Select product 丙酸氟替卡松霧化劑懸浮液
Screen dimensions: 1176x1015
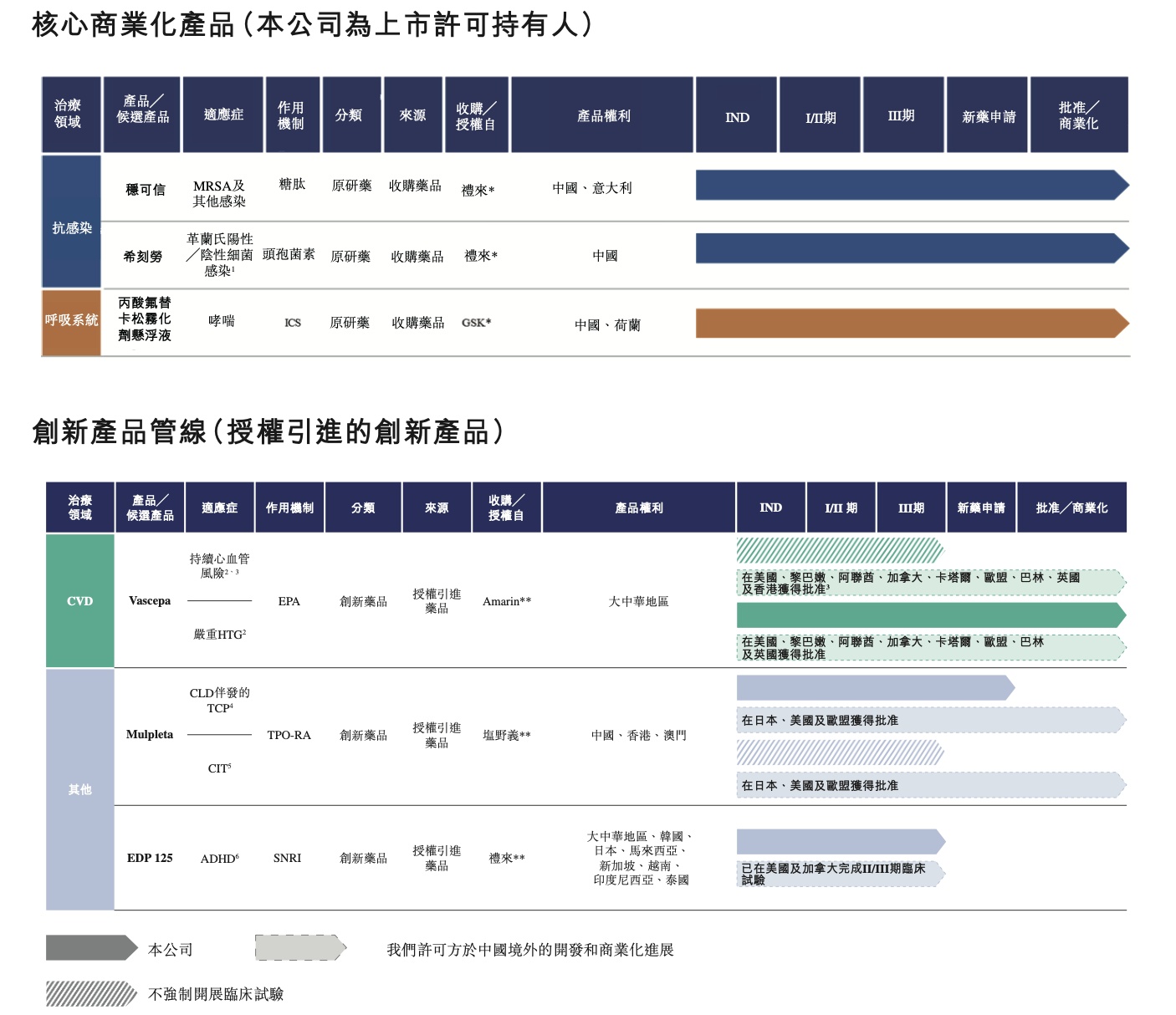point(145,319)
